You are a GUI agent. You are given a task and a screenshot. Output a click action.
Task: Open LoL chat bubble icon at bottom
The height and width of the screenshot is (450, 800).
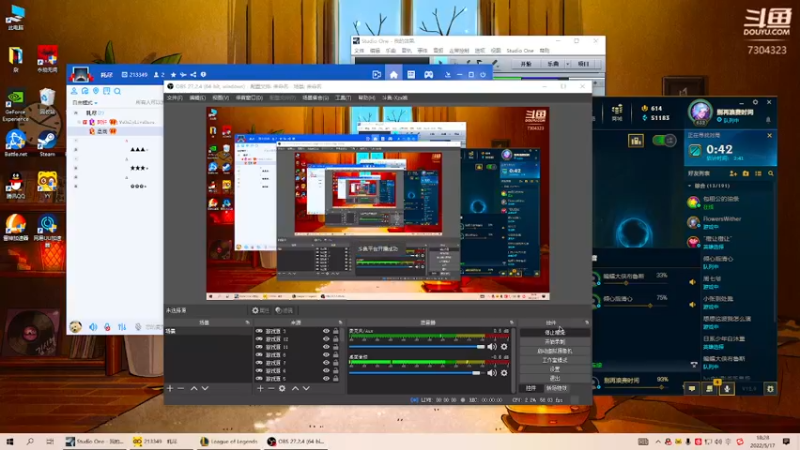click(692, 389)
